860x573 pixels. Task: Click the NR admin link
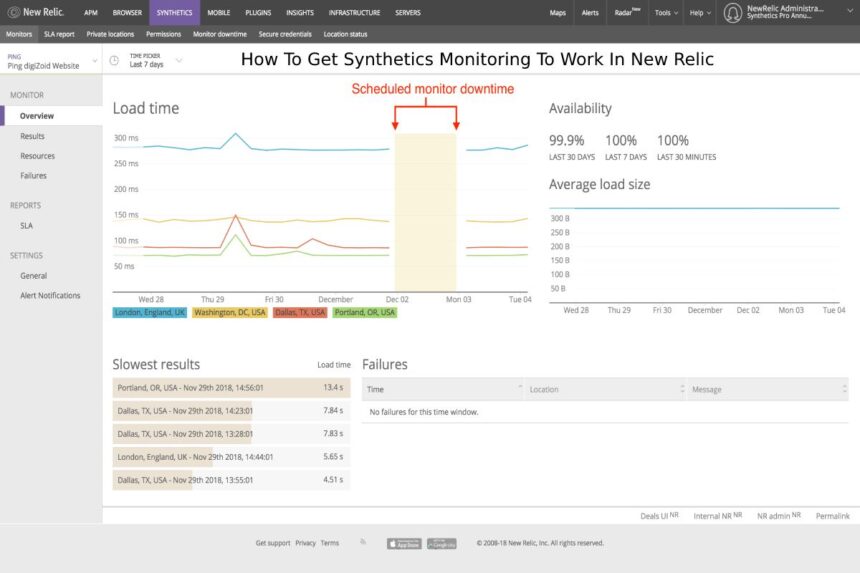[779, 516]
